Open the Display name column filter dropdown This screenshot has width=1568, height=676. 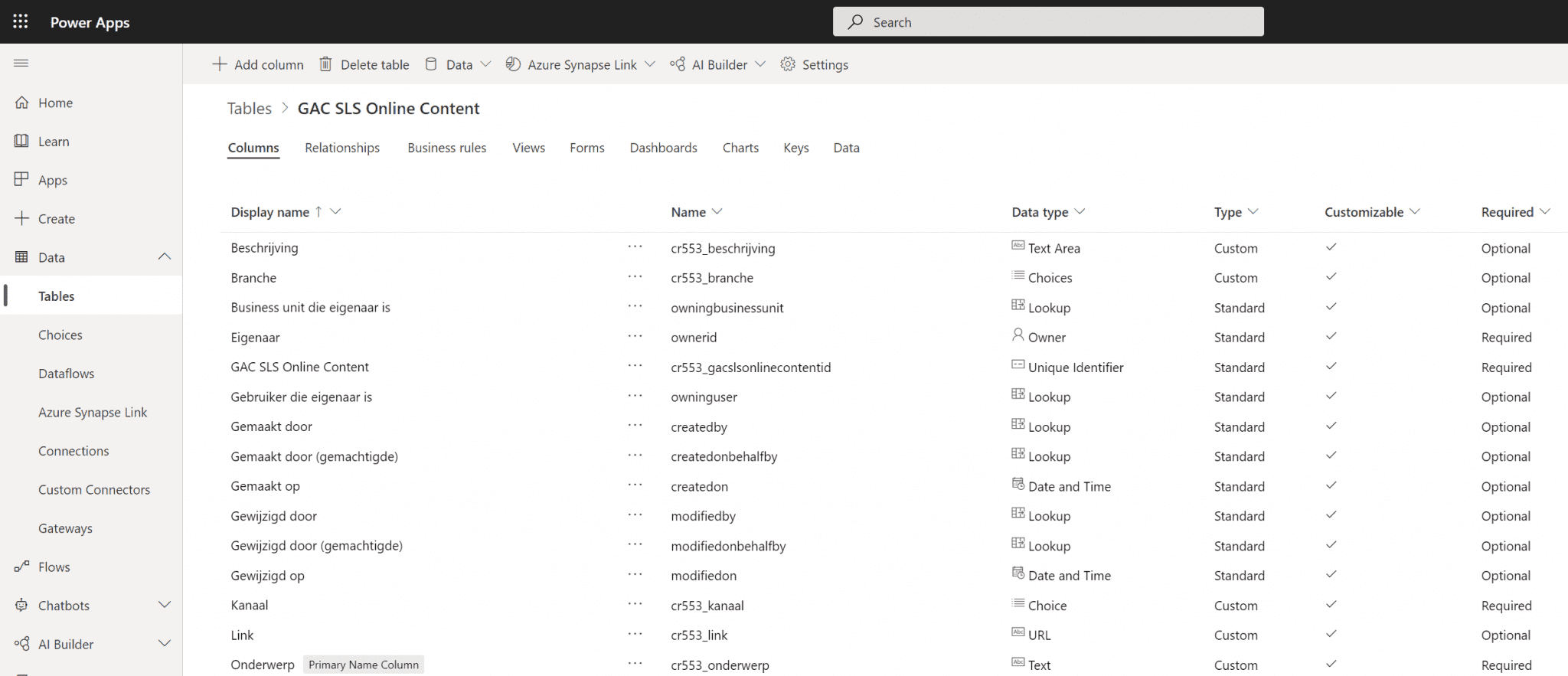[x=335, y=211]
